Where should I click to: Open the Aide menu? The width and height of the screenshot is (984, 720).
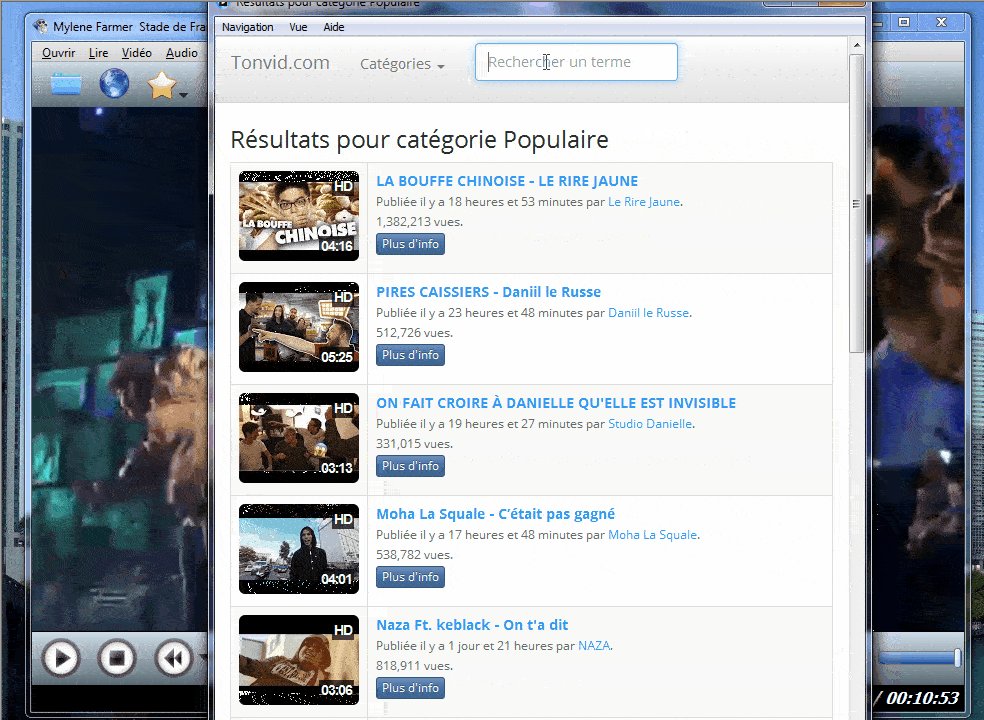pos(333,27)
